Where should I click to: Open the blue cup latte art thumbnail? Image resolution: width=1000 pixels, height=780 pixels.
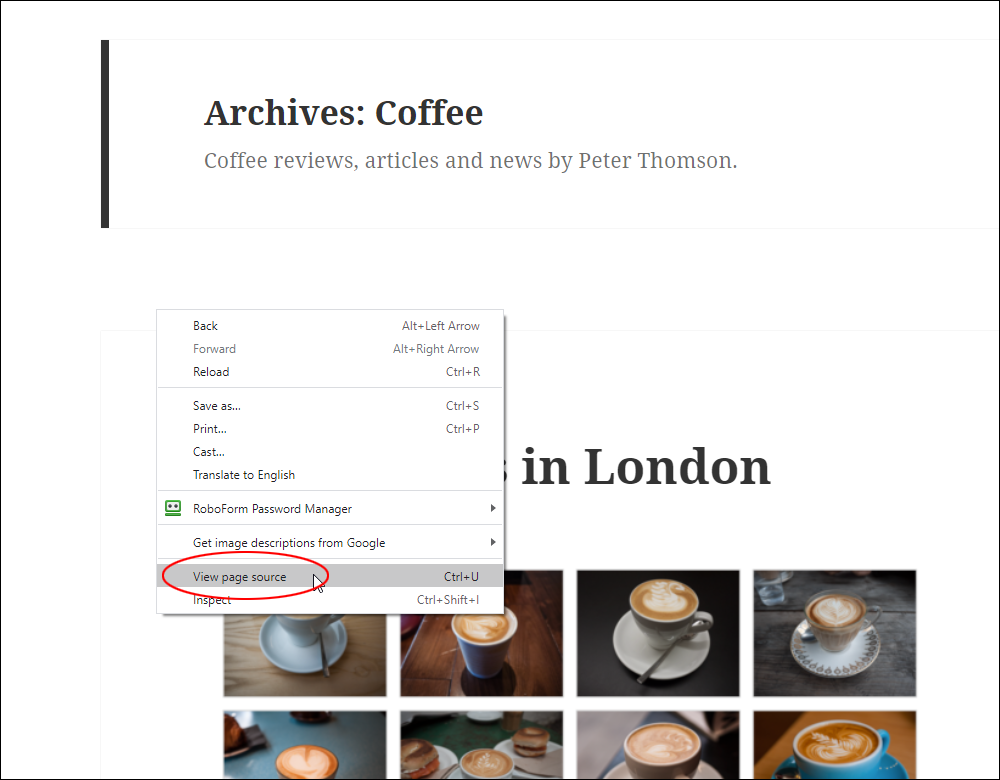pyautogui.click(x=835, y=745)
